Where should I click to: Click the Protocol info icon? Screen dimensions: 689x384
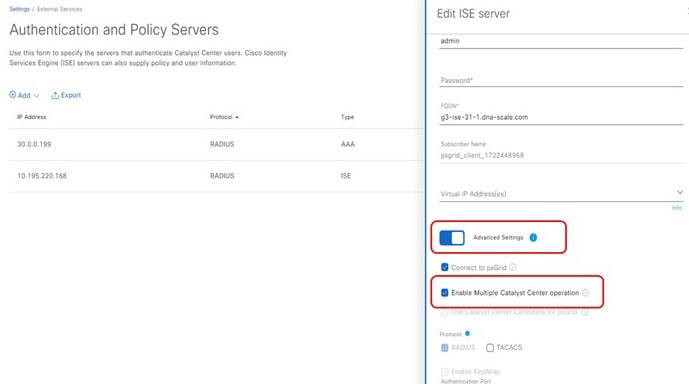point(468,333)
